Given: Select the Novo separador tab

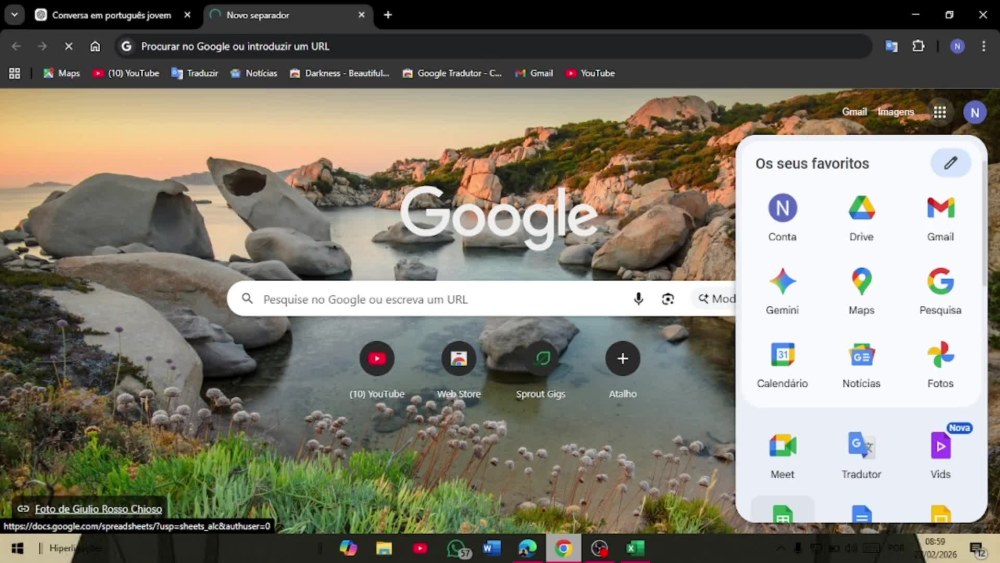Looking at the screenshot, I should [x=287, y=15].
